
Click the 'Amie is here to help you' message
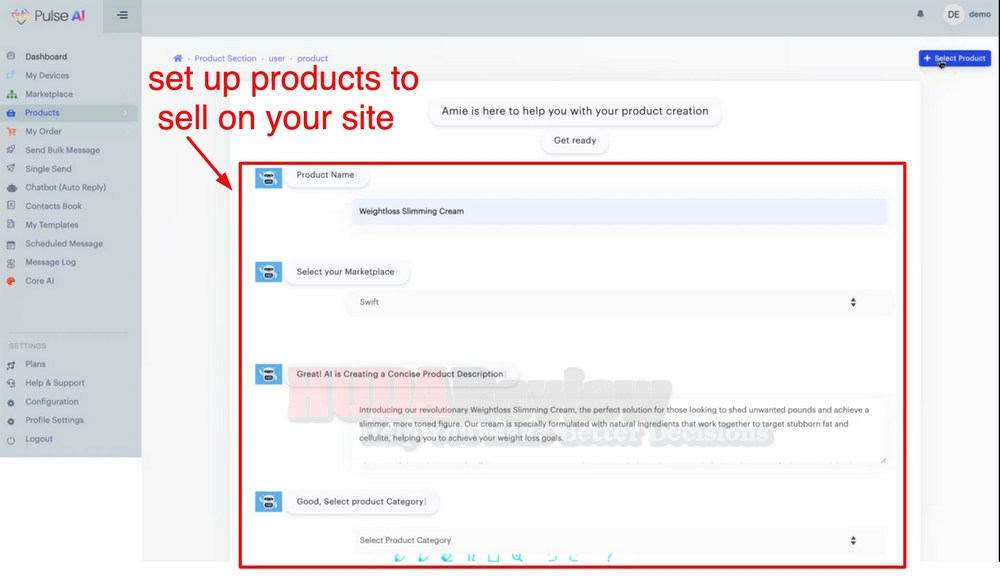[575, 111]
